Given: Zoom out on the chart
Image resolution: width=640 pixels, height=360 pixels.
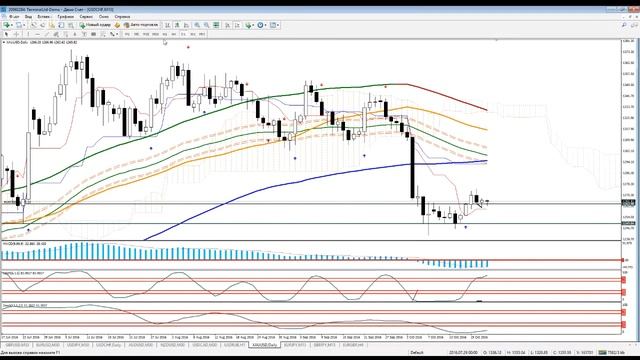Looking at the screenshot, I should click(206, 25).
